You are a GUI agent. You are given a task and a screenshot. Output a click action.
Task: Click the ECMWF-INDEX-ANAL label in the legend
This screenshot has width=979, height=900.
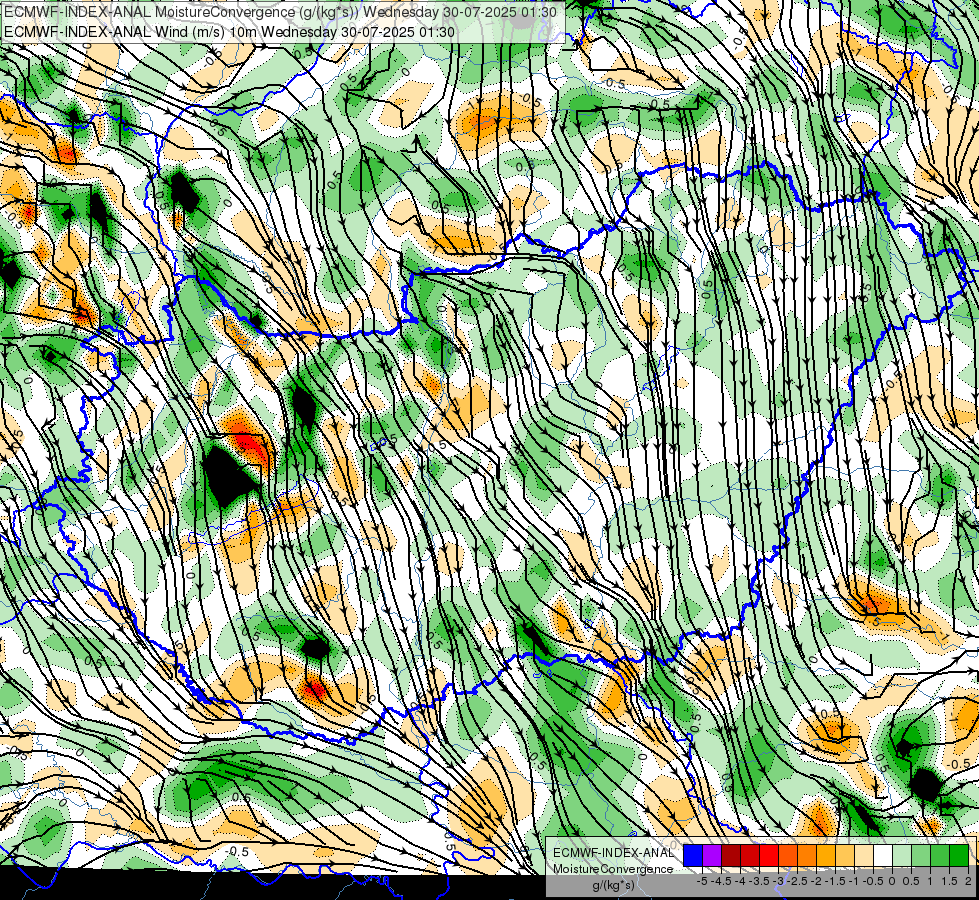[x=613, y=853]
